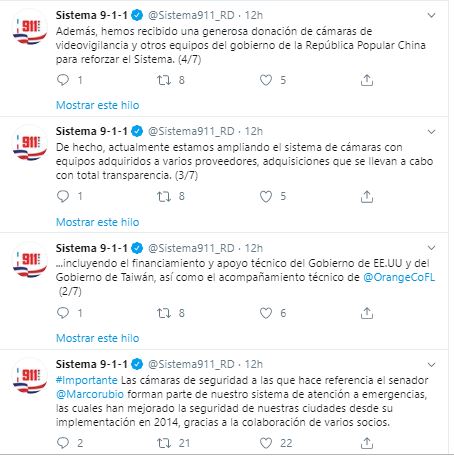Viewport: 454px width, 458px height.
Task: Follow the #Importante hashtag link
Action: coord(87,380)
